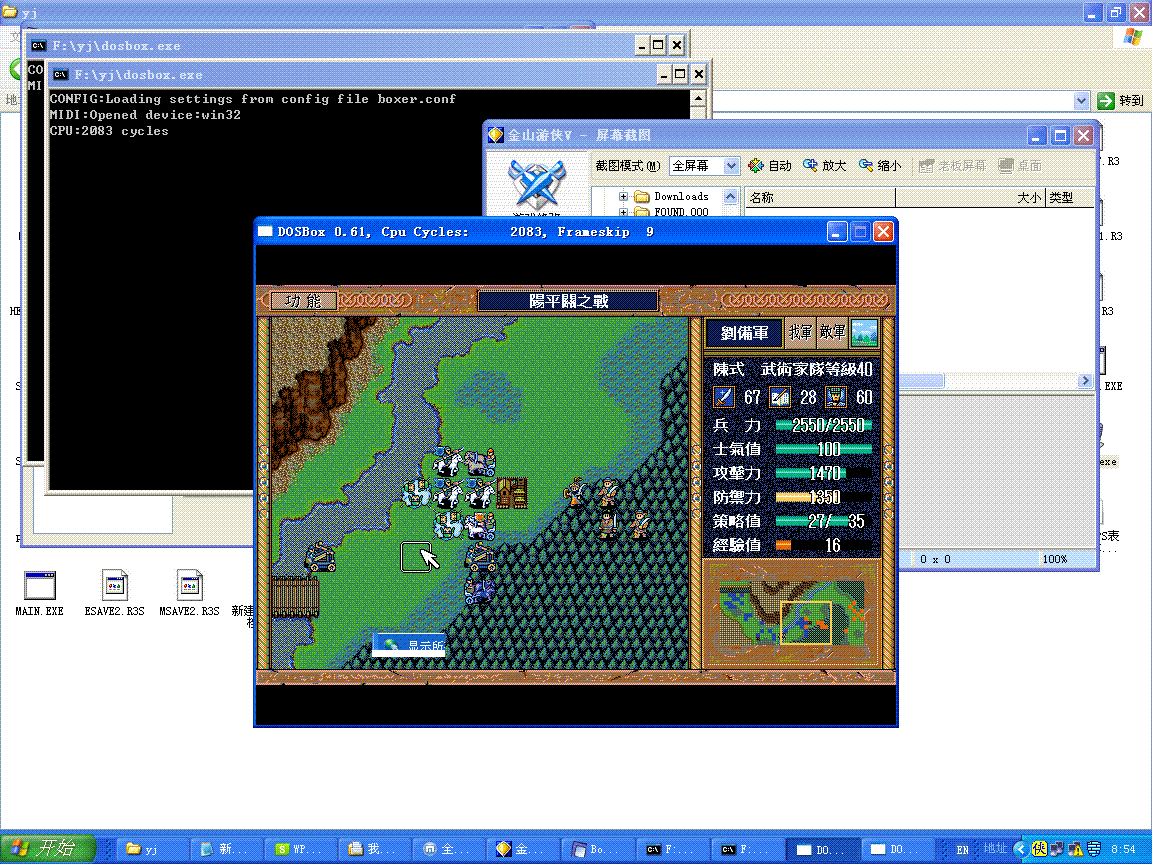Click the yellow viewport frame in minimap
This screenshot has height=864, width=1152.
[x=806, y=622]
